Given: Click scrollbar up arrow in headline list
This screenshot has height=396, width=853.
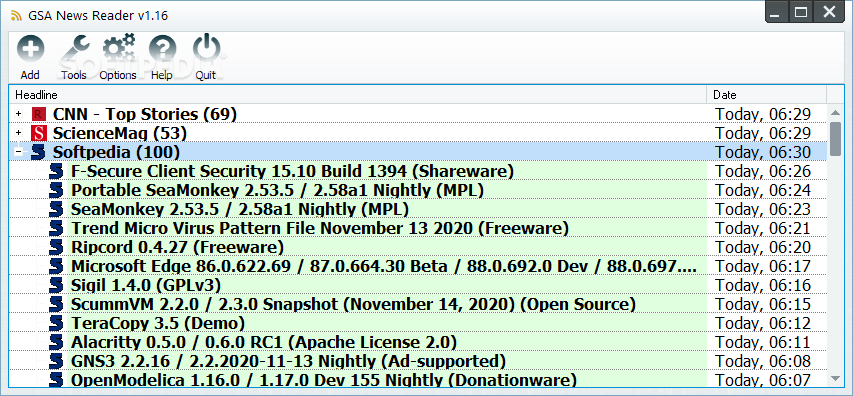Looking at the screenshot, I should pos(835,112).
